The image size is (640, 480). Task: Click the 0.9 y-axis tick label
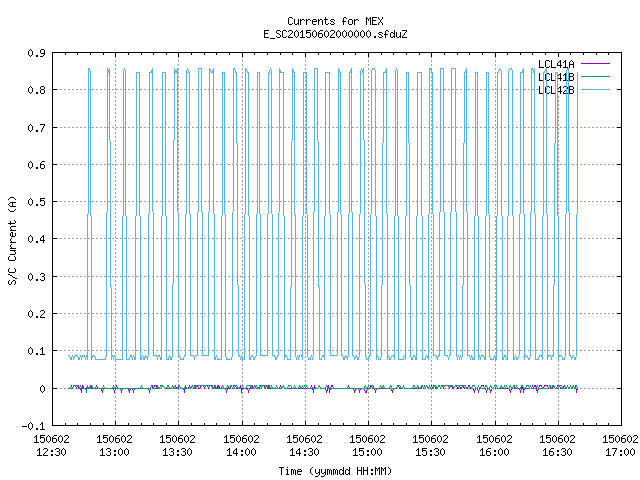36,53
